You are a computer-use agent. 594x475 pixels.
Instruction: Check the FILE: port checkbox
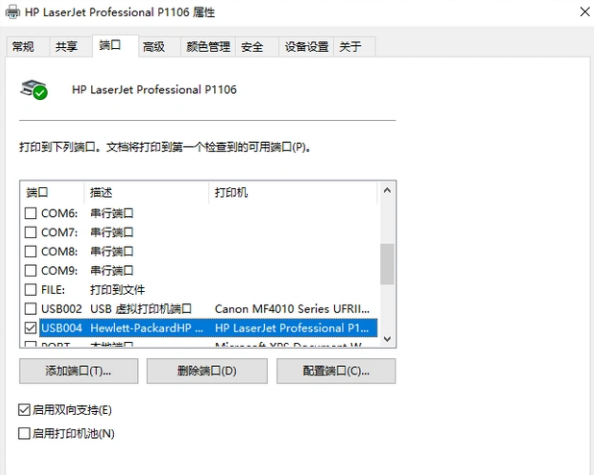coord(30,290)
